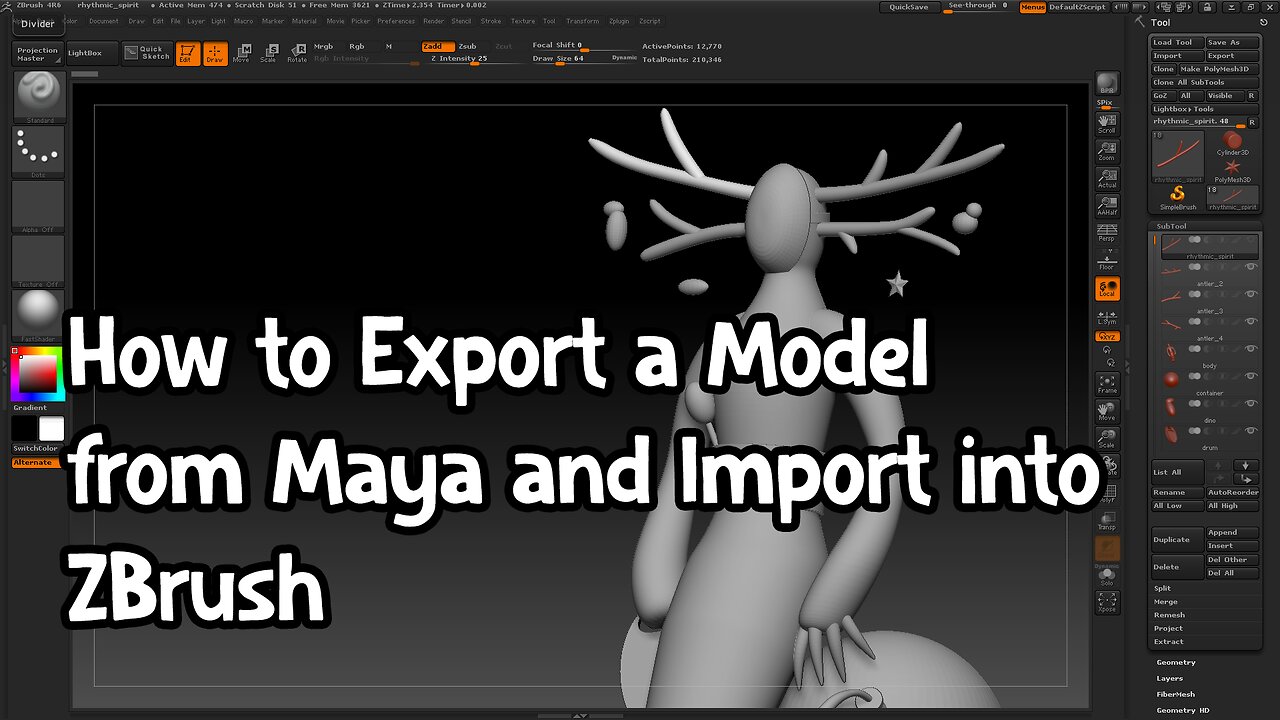Select the Cylinder3D tool
The height and width of the screenshot is (720, 1280).
(x=1233, y=143)
